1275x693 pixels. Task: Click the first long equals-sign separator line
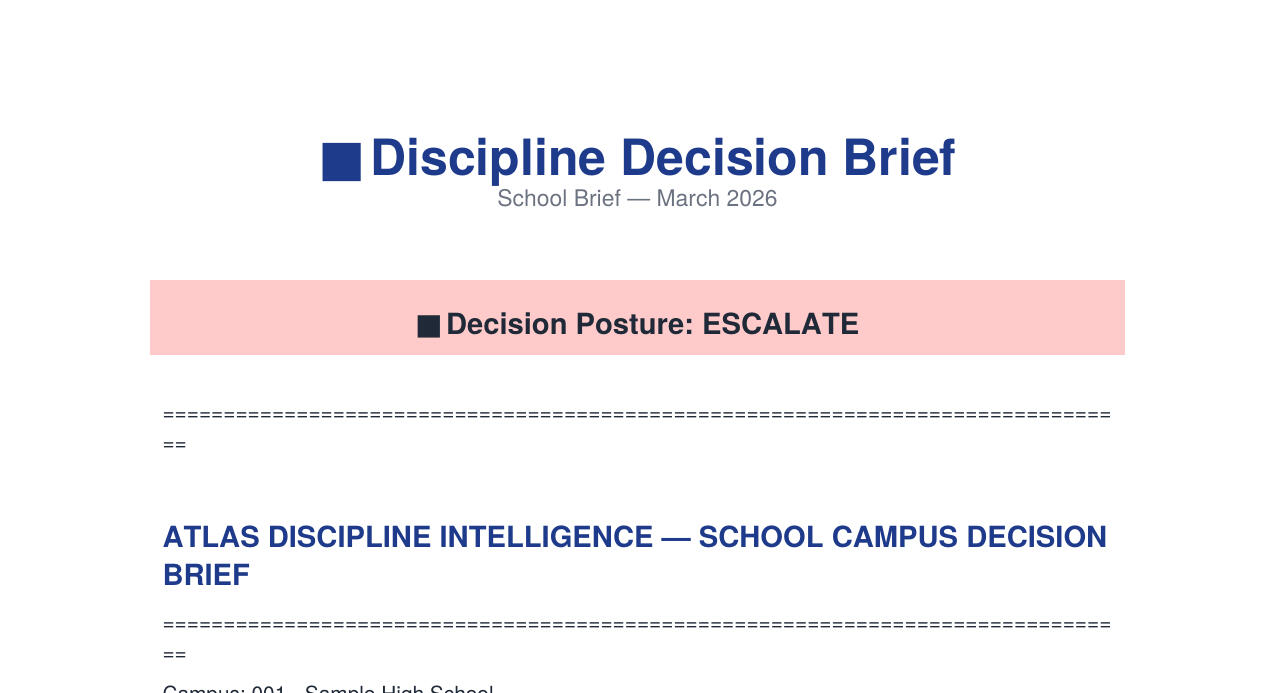click(636, 414)
